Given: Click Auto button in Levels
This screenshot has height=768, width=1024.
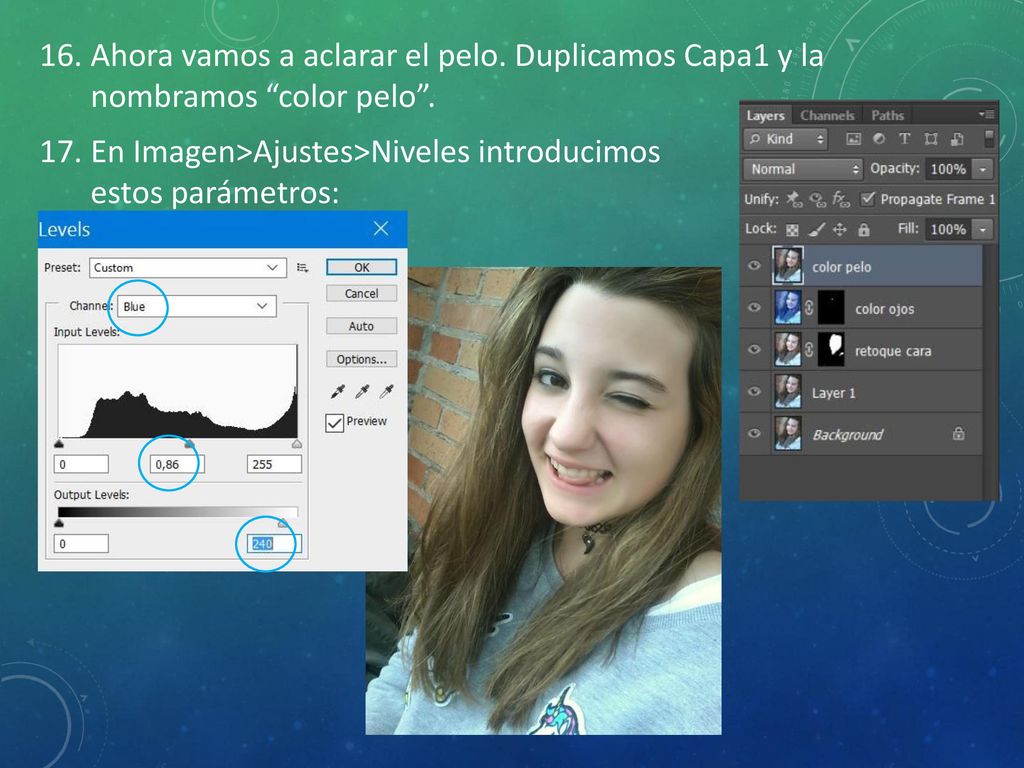Looking at the screenshot, I should tap(361, 326).
